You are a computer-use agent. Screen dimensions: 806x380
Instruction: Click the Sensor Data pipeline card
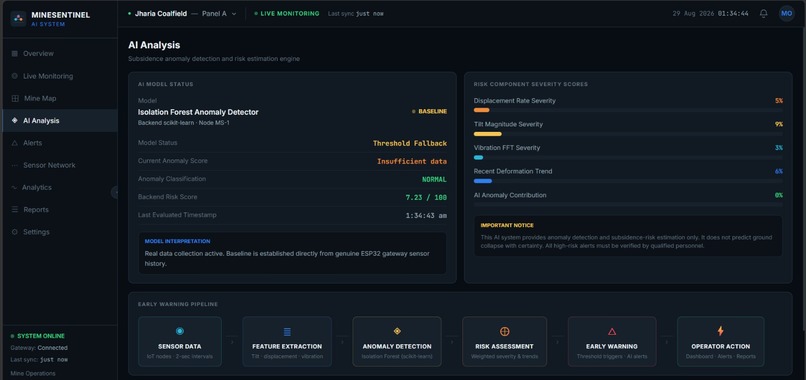pos(180,341)
